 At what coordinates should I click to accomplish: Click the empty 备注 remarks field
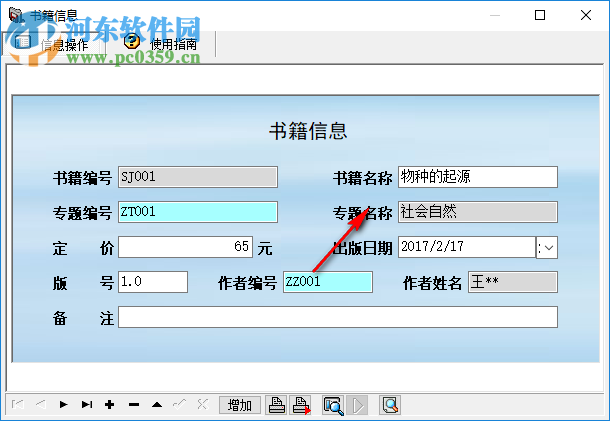tap(338, 317)
